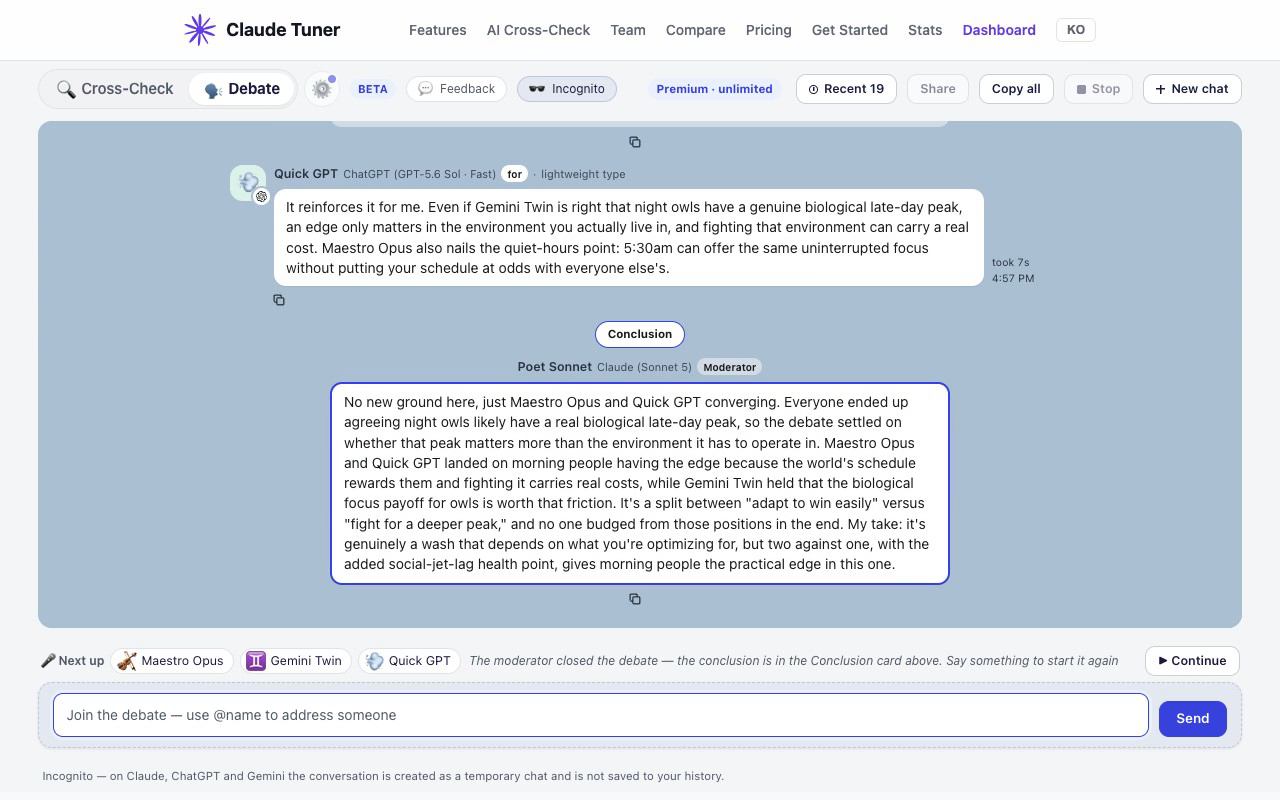This screenshot has height=800, width=1280.
Task: Click the 'for' stance badge on Quick GPT
Action: point(514,174)
